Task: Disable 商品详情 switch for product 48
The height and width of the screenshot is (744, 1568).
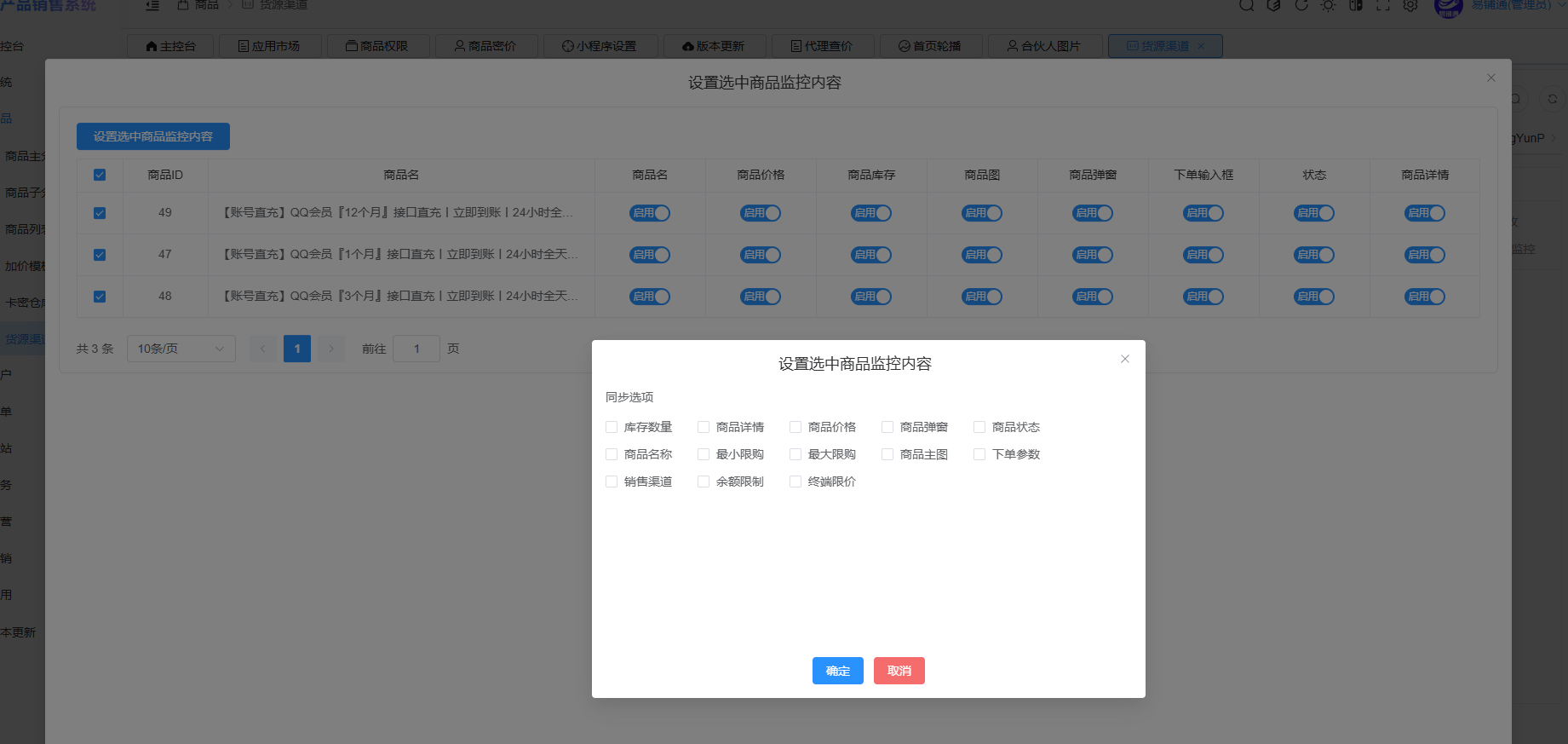Action: coord(1424,297)
